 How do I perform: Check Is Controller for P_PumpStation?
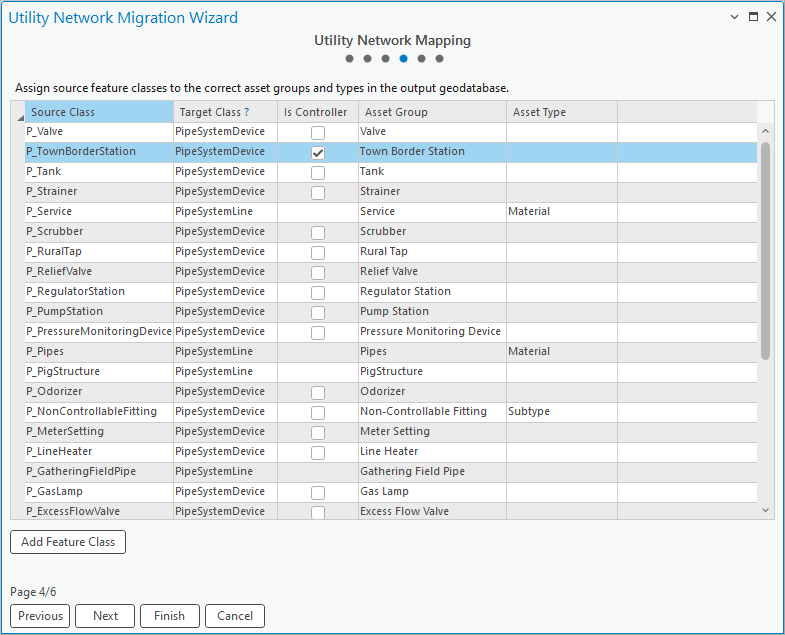click(x=318, y=313)
